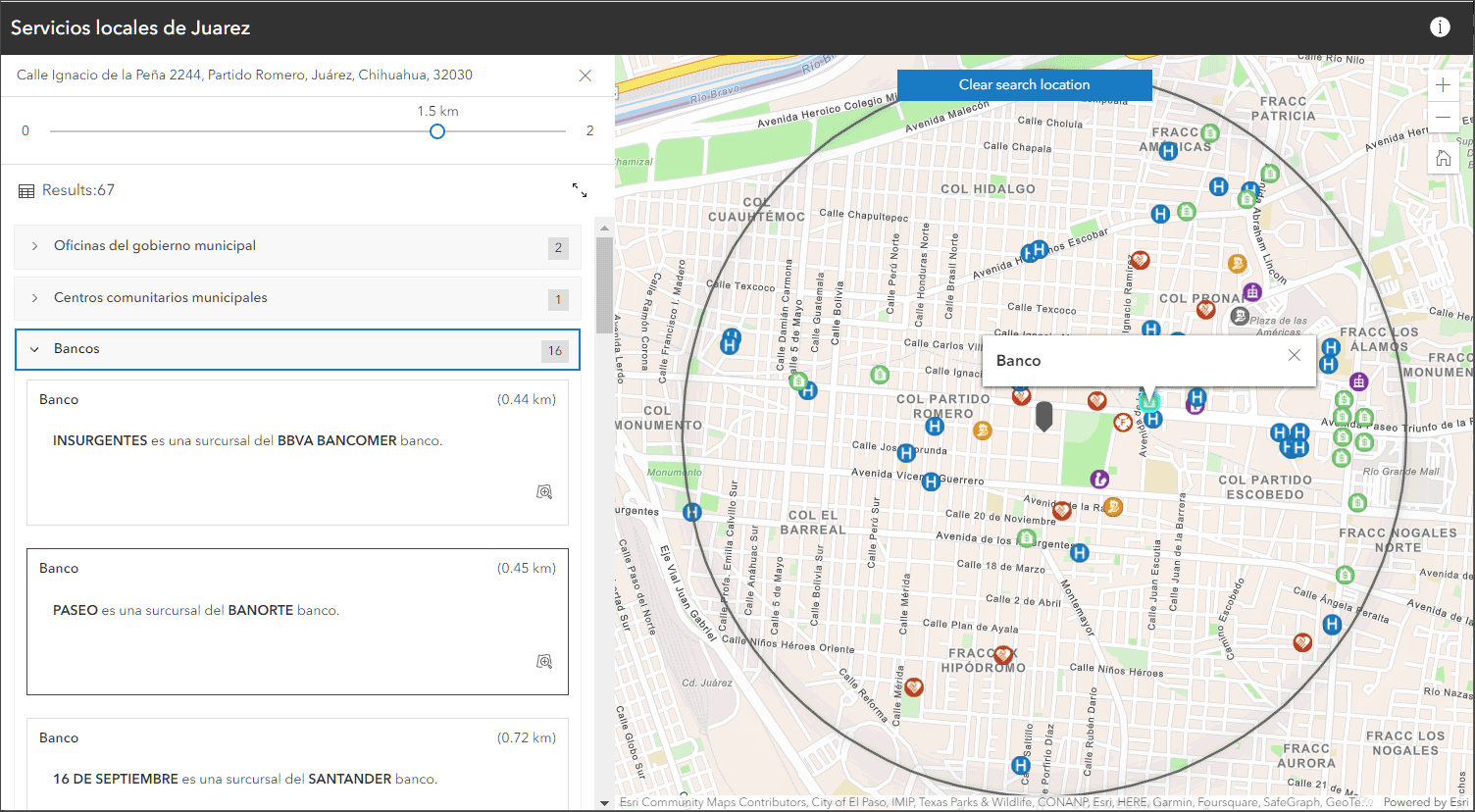Click the results table icon

click(x=26, y=191)
